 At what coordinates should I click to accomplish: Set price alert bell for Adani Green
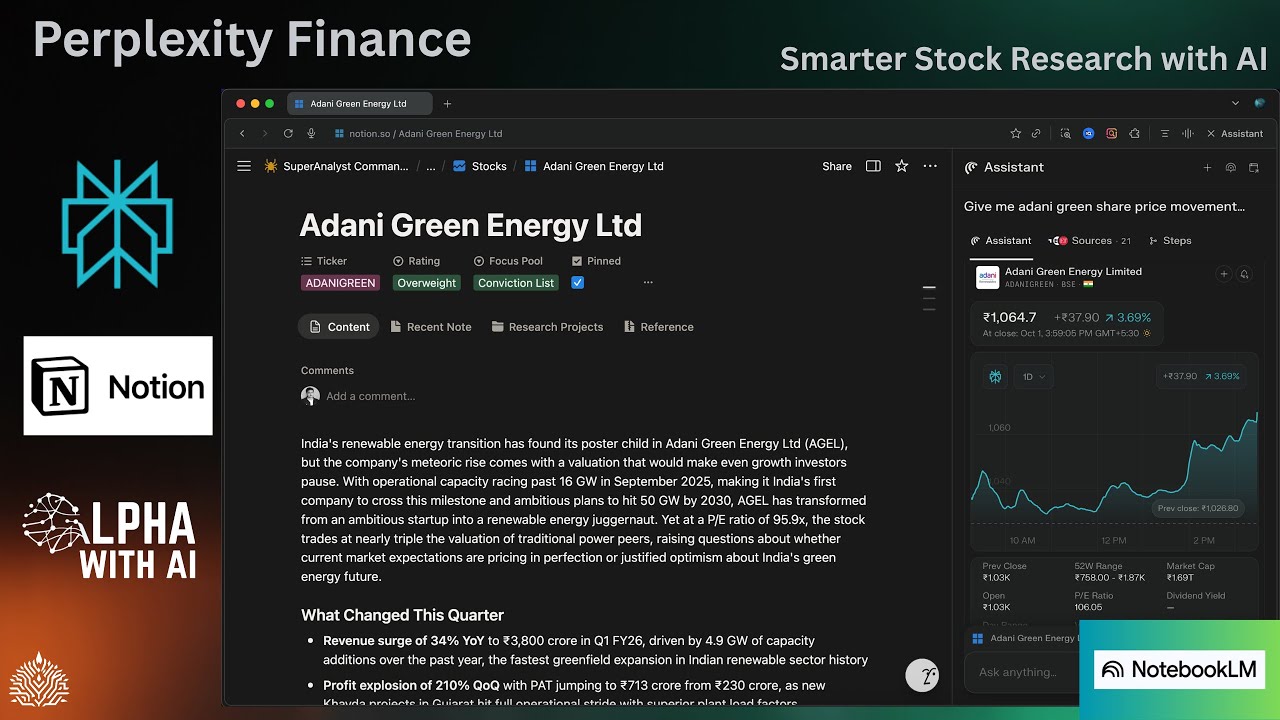(x=1244, y=274)
